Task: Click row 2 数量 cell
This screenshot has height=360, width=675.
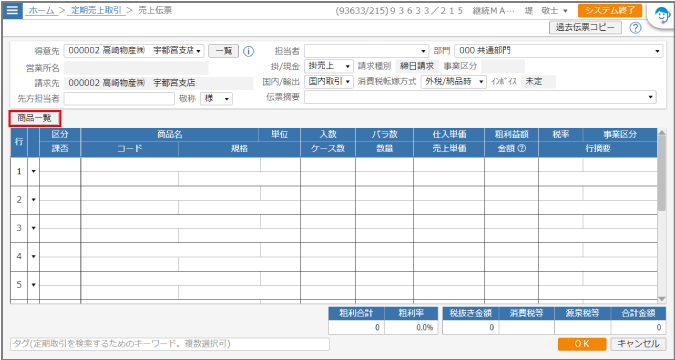Action: (x=384, y=207)
